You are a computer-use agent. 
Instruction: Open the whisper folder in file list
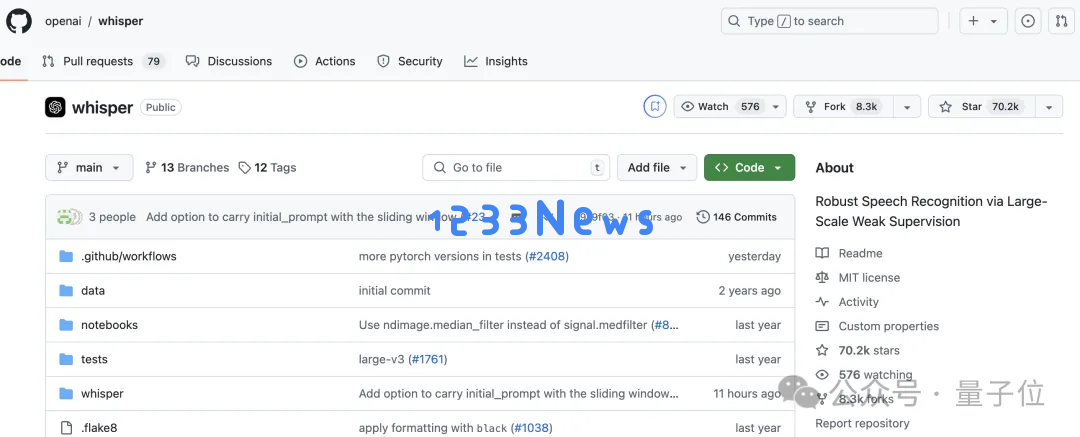click(x=103, y=394)
